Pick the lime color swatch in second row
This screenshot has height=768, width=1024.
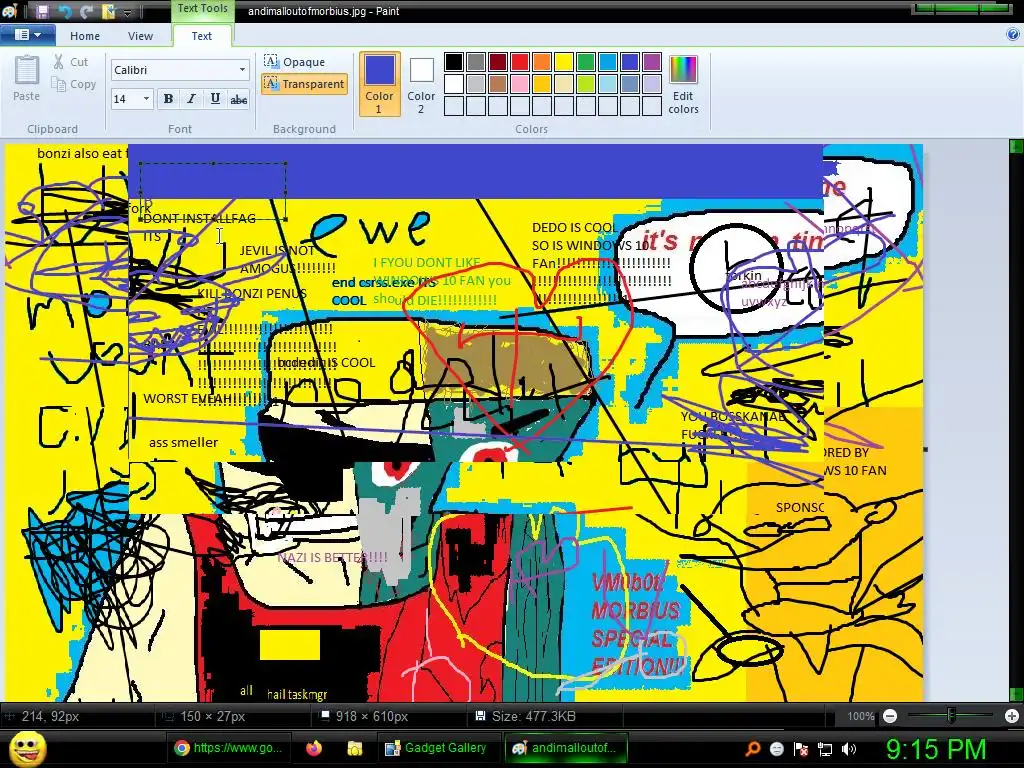586,84
